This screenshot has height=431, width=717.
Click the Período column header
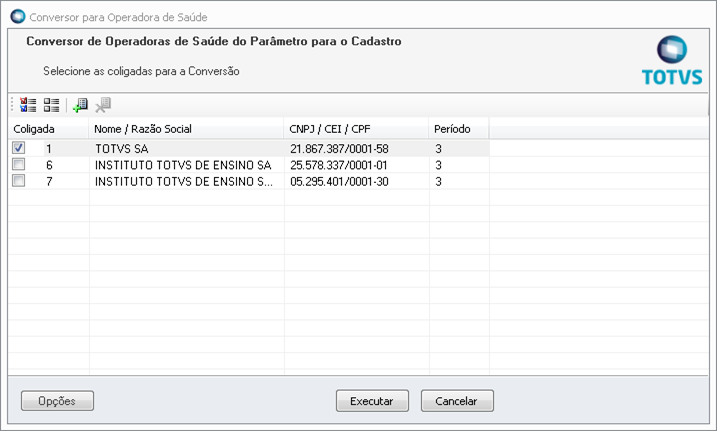[x=445, y=129]
